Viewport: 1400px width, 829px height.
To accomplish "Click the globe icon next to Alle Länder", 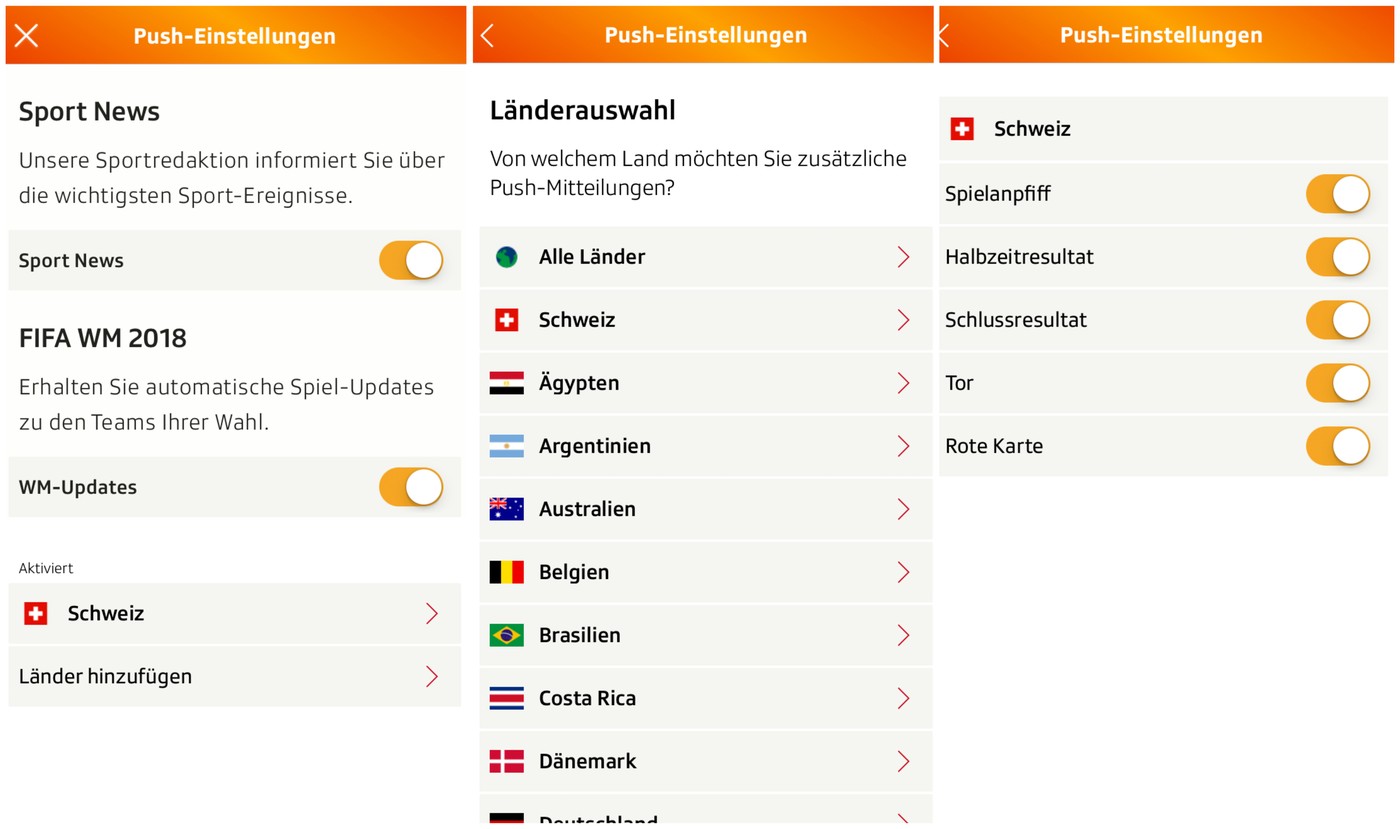I will click(506, 256).
